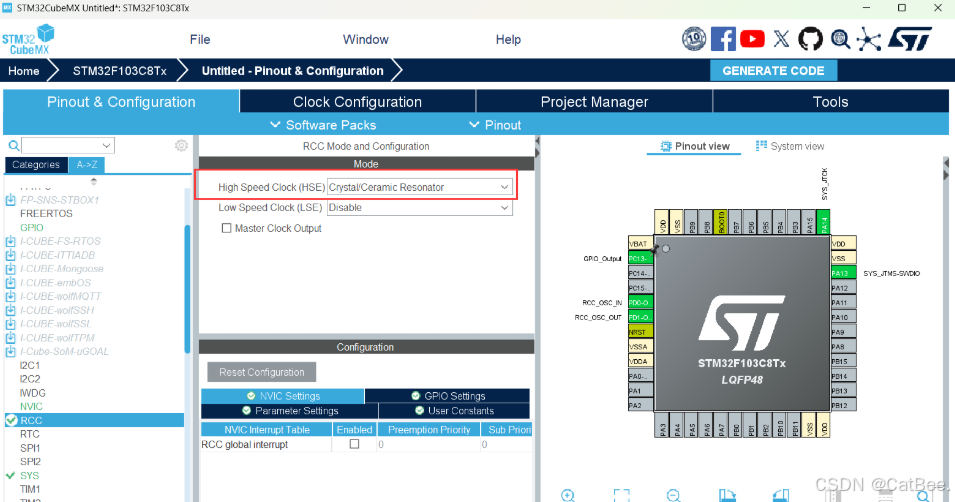Open the NVIC Settings tab
The image size is (955, 502).
pos(283,396)
